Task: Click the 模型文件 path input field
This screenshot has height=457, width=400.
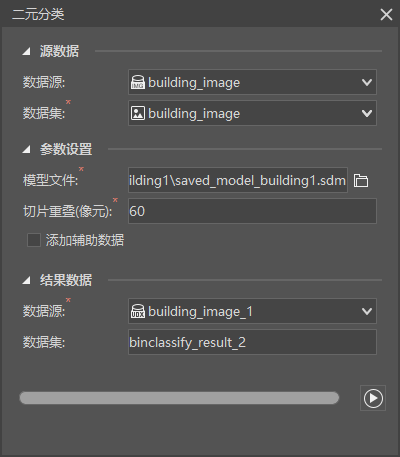Action: coord(238,180)
